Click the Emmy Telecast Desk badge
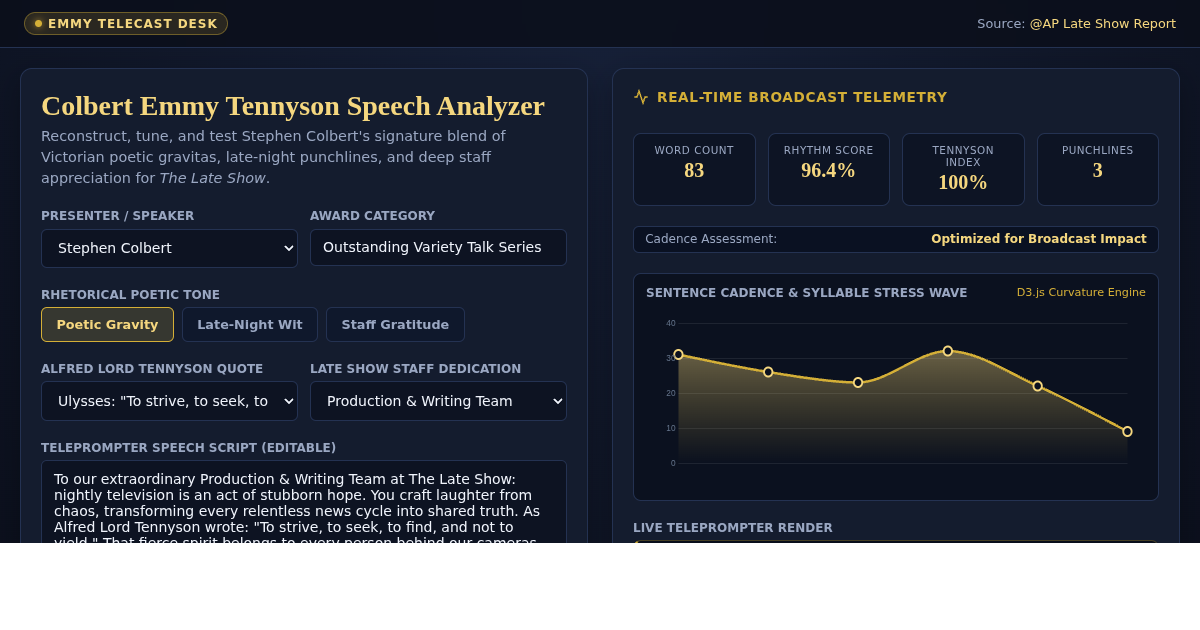 click(x=126, y=24)
